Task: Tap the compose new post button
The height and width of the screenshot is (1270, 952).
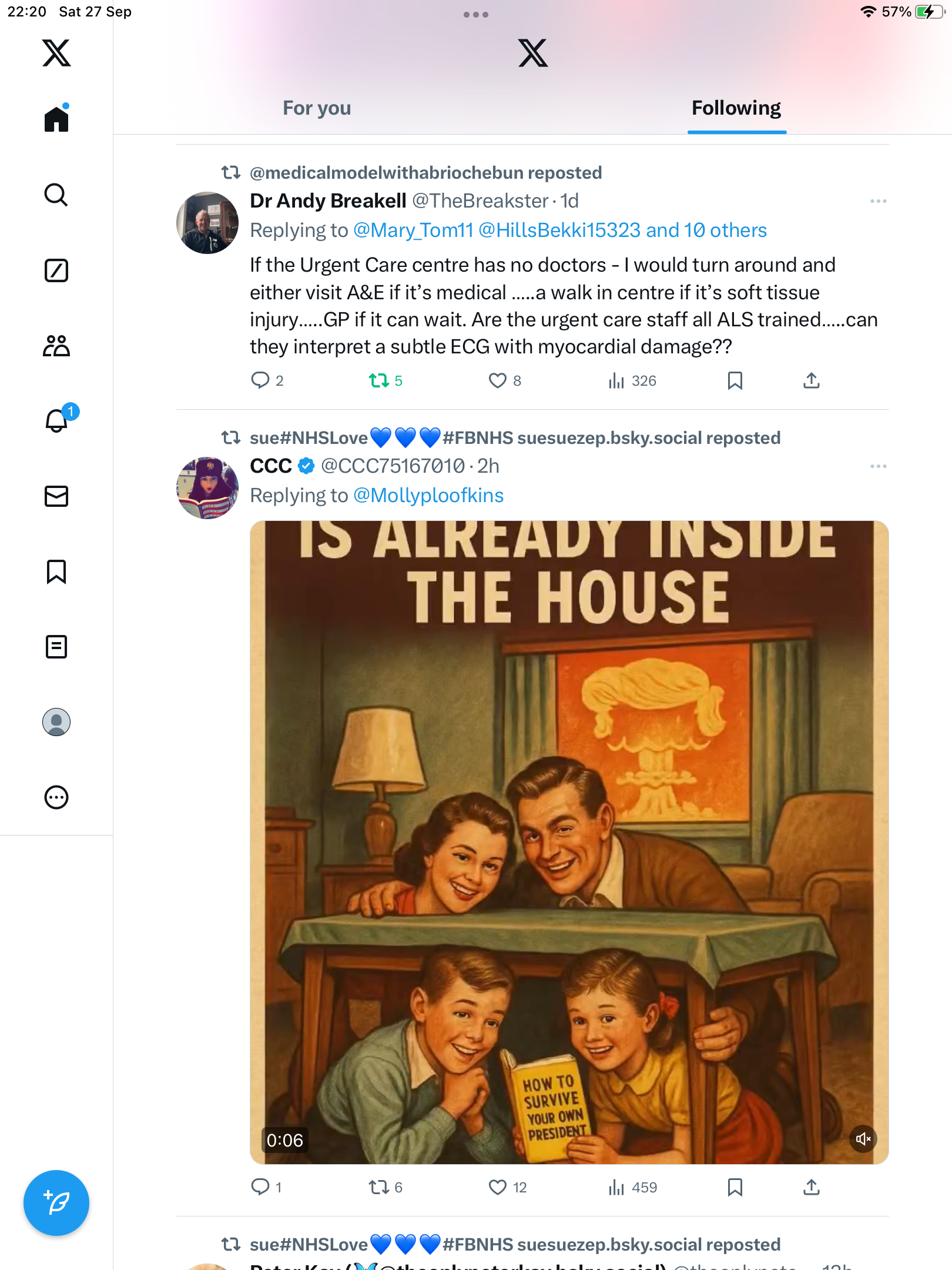Action: (x=56, y=1203)
